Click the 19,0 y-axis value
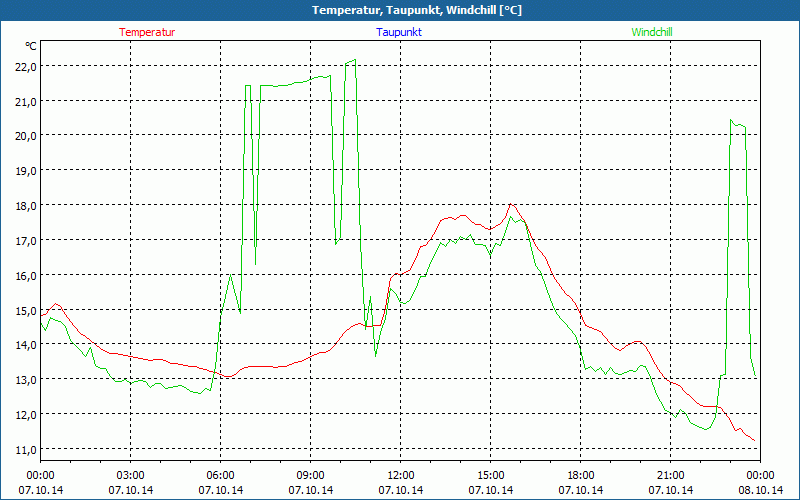The image size is (800, 500). pos(26,171)
